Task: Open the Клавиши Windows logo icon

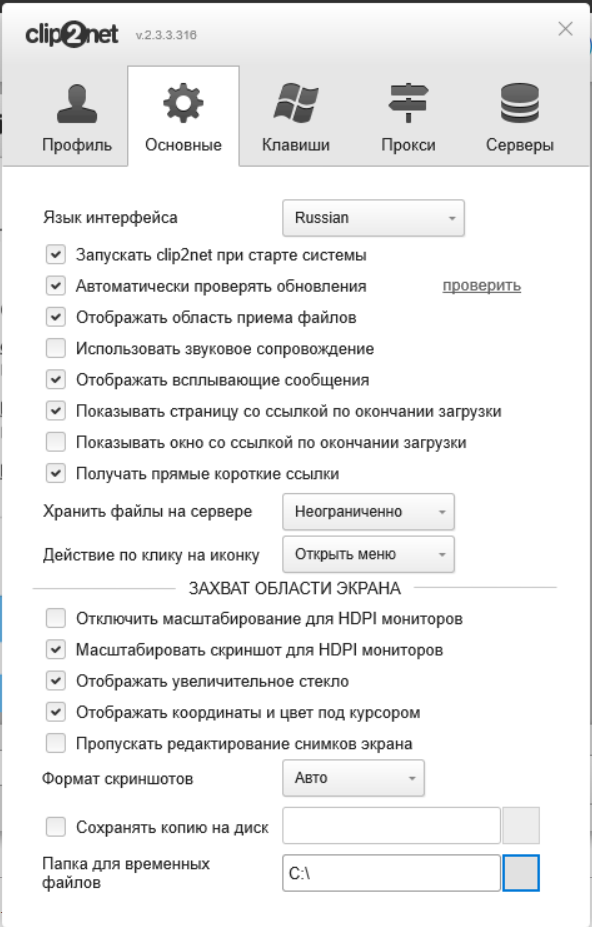Action: click(x=296, y=103)
